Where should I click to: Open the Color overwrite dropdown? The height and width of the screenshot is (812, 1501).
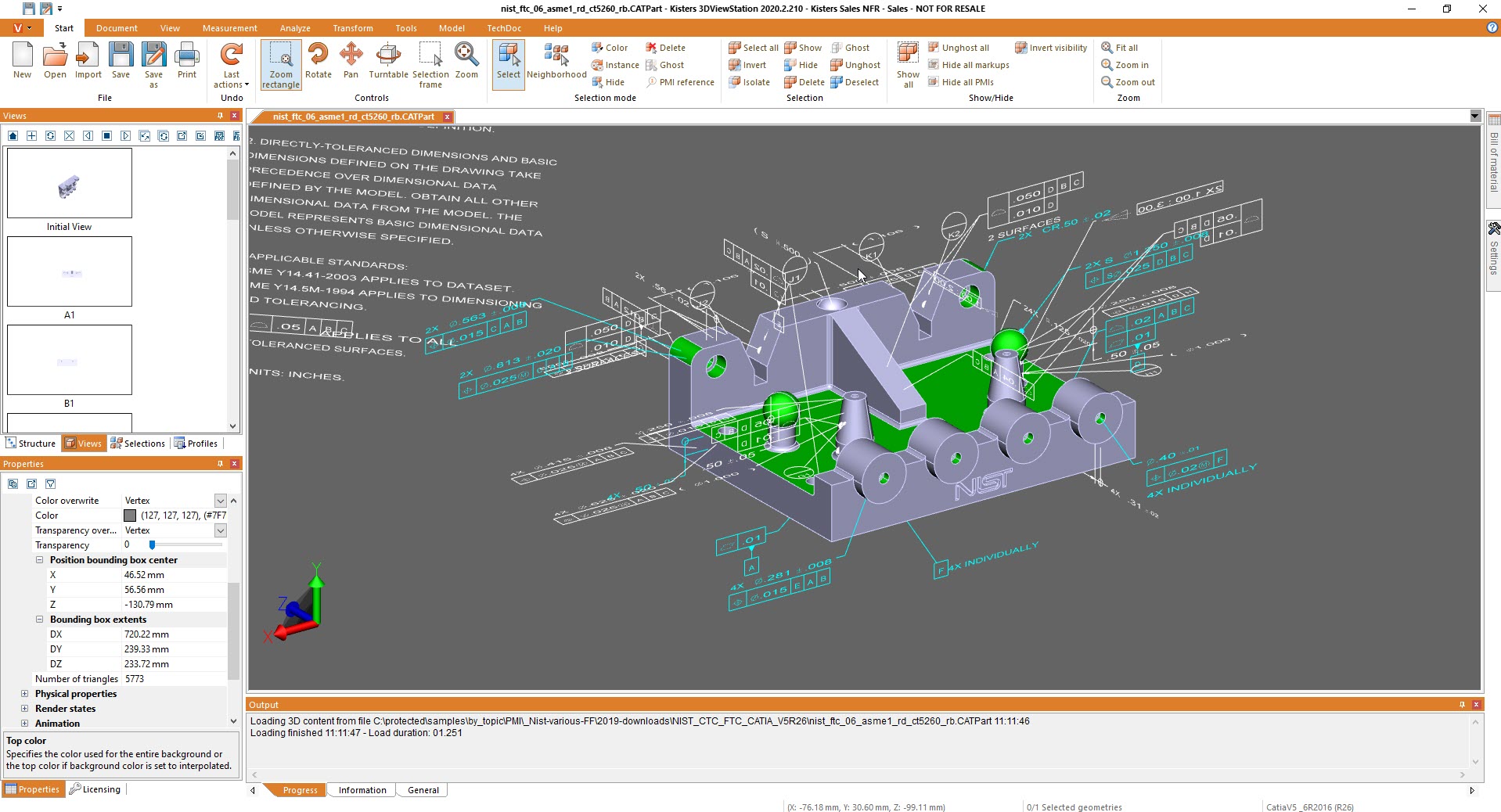pos(220,501)
